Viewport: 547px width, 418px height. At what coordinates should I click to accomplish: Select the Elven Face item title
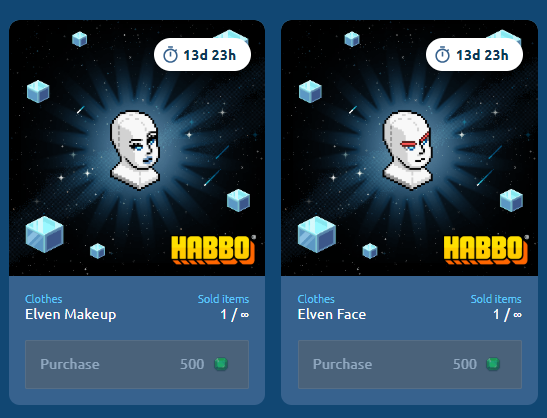coord(332,315)
